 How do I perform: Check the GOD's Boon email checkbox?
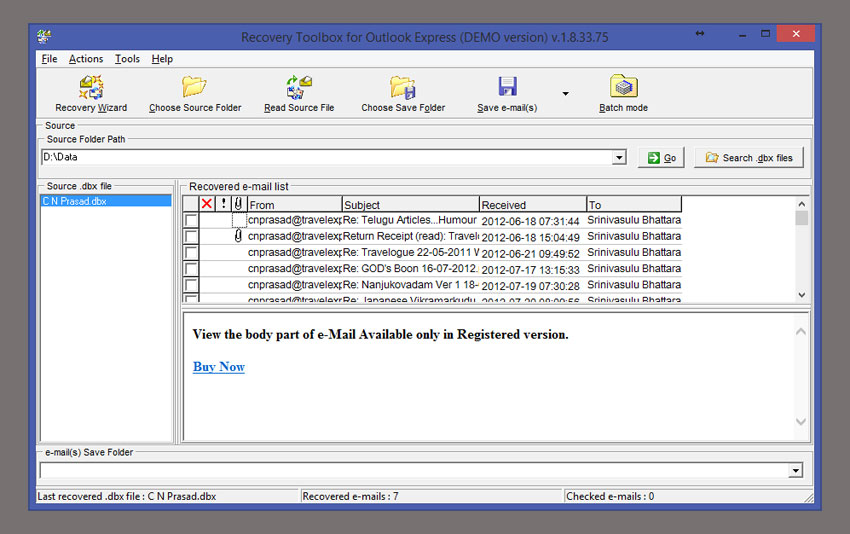pos(191,269)
